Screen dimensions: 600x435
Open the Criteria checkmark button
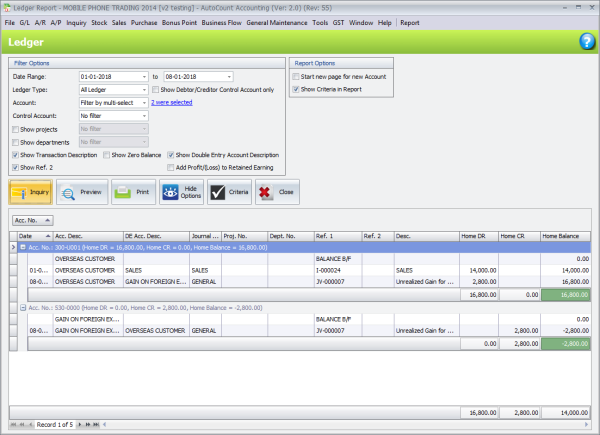[x=229, y=192]
